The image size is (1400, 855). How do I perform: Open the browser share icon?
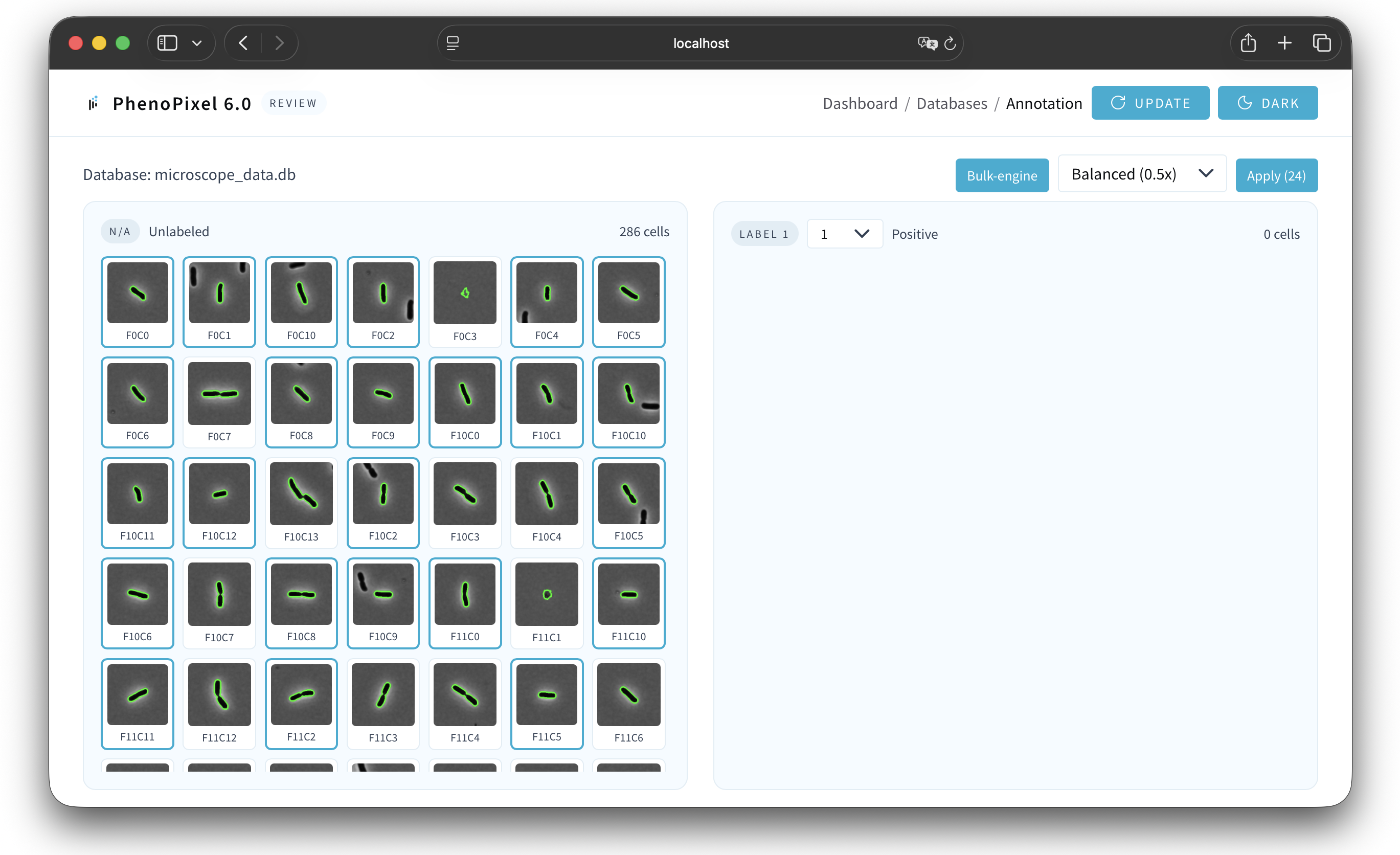tap(1248, 42)
